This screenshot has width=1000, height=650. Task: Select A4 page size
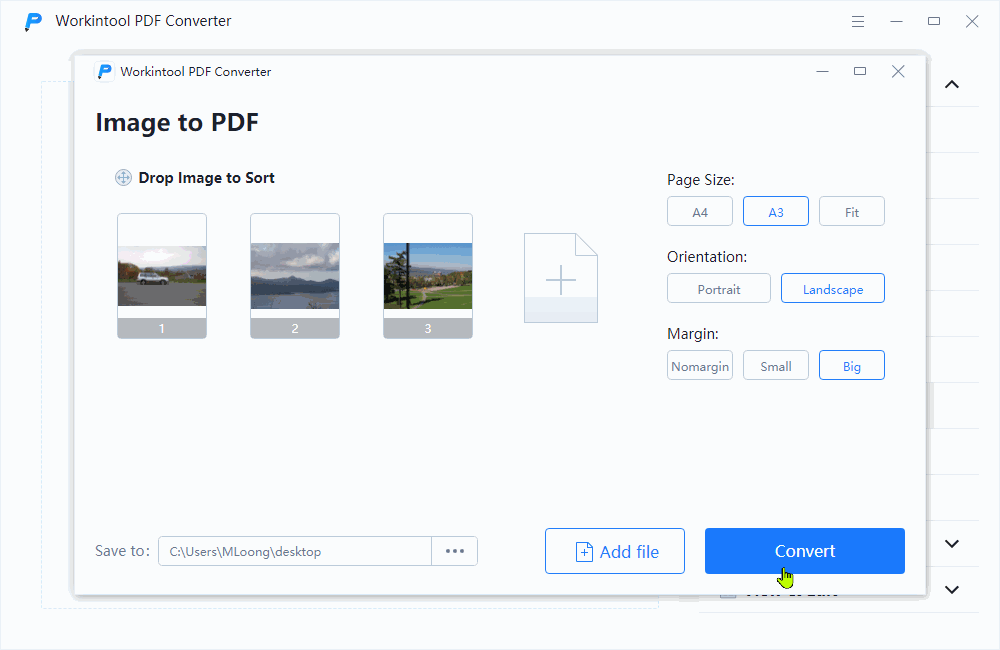(x=699, y=211)
